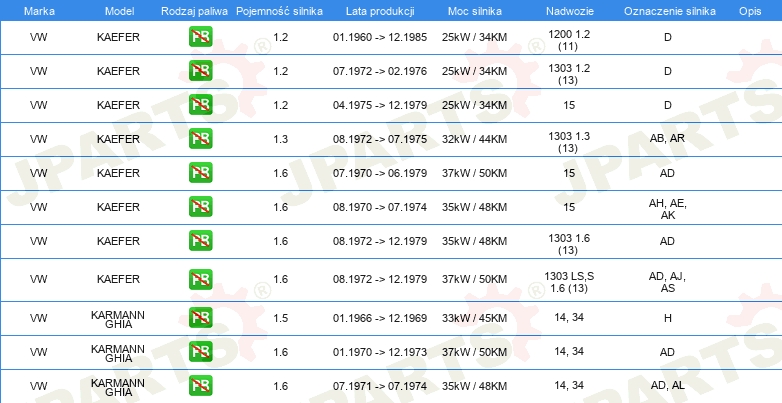Click engine capacity 1.5
The image size is (782, 403).
(281, 318)
